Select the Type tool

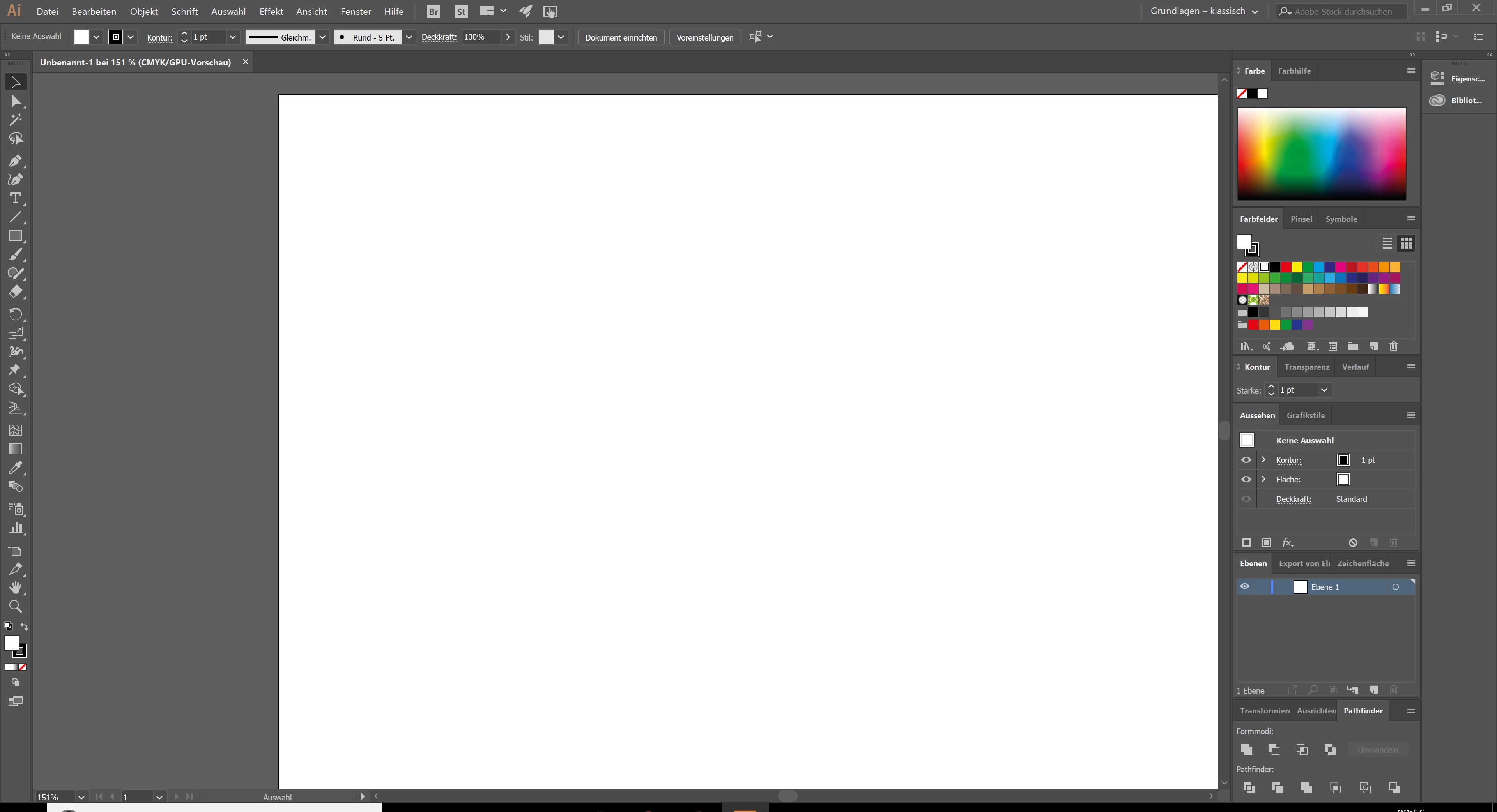pyautogui.click(x=15, y=199)
